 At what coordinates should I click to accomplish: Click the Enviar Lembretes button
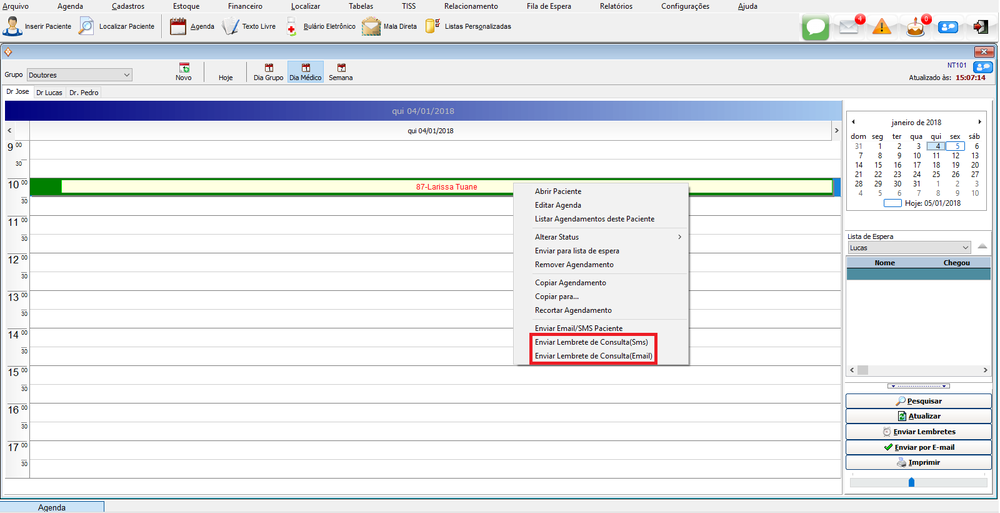click(918, 431)
